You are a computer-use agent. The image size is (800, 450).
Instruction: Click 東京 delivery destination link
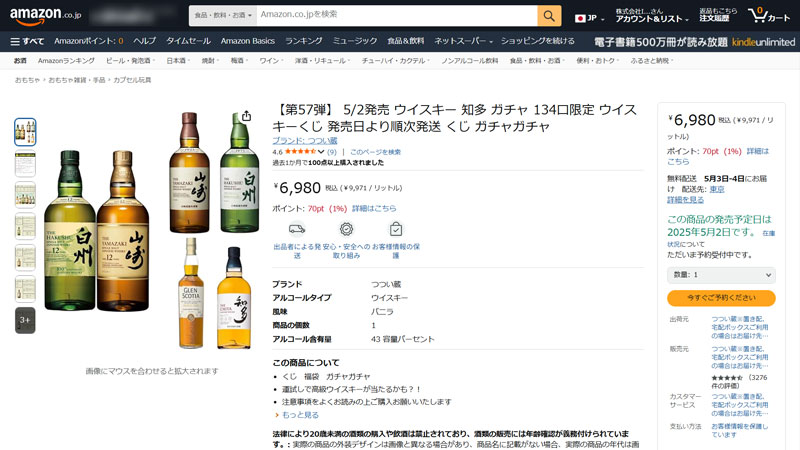[717, 189]
